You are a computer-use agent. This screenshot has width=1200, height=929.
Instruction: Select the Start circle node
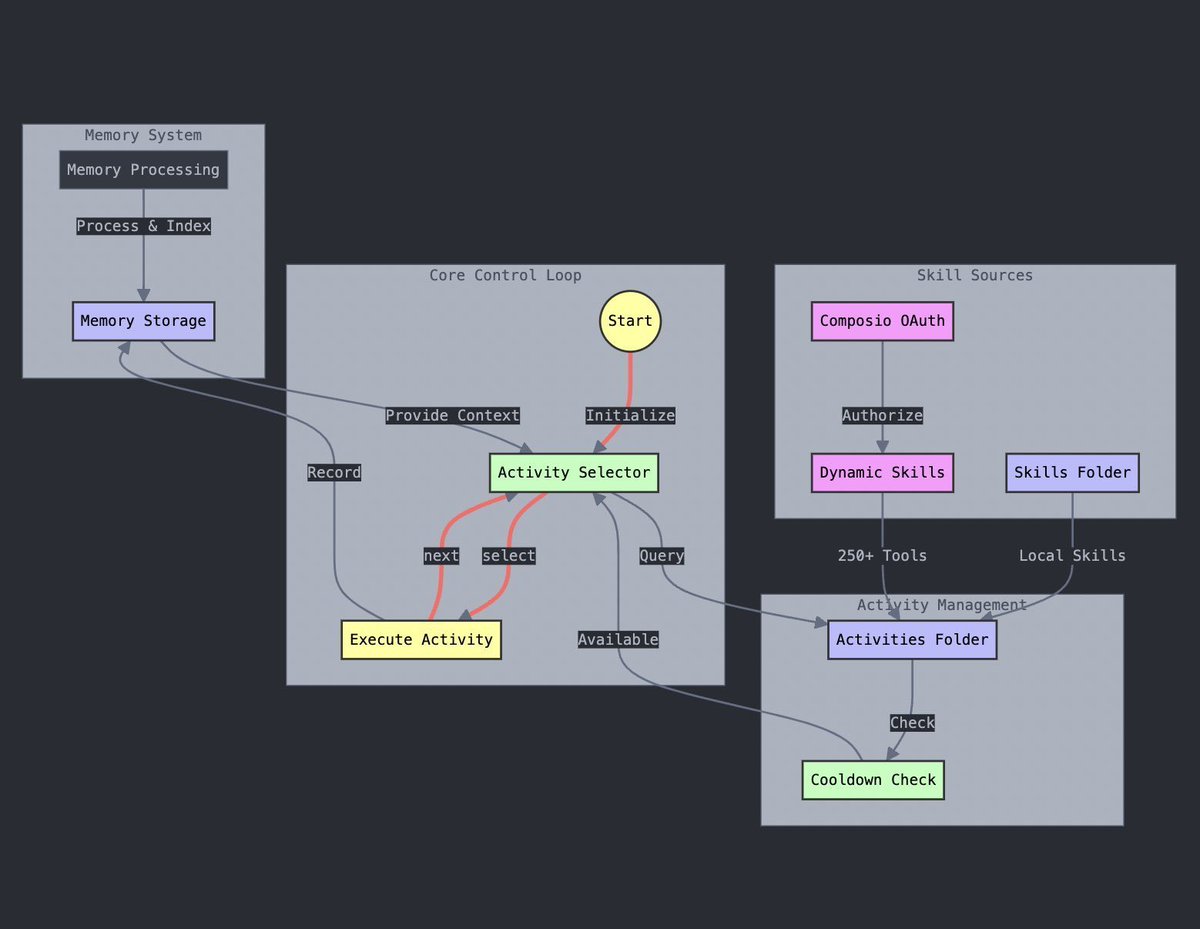[x=629, y=321]
